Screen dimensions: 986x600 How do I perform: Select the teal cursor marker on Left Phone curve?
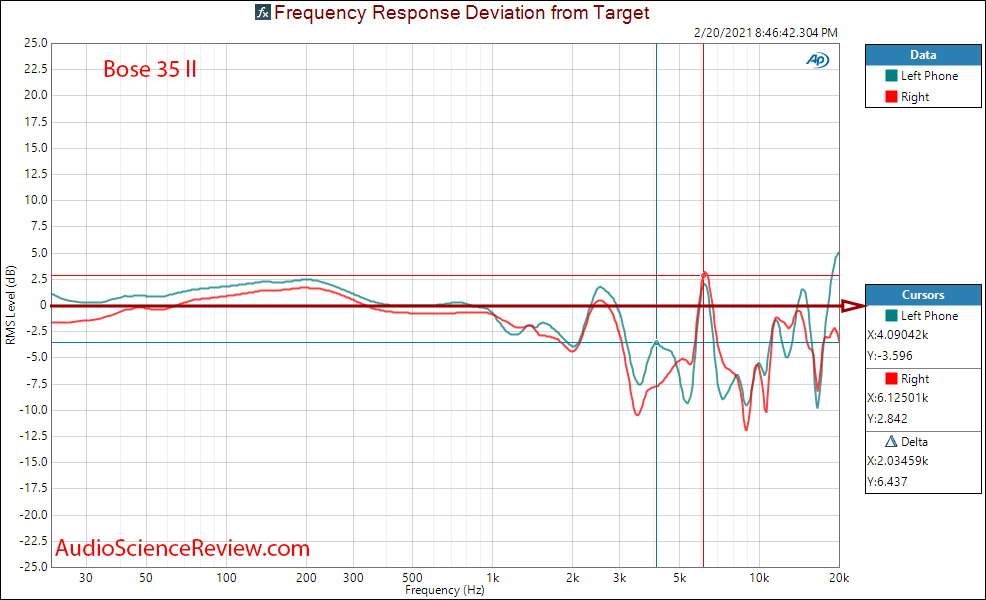(x=656, y=343)
